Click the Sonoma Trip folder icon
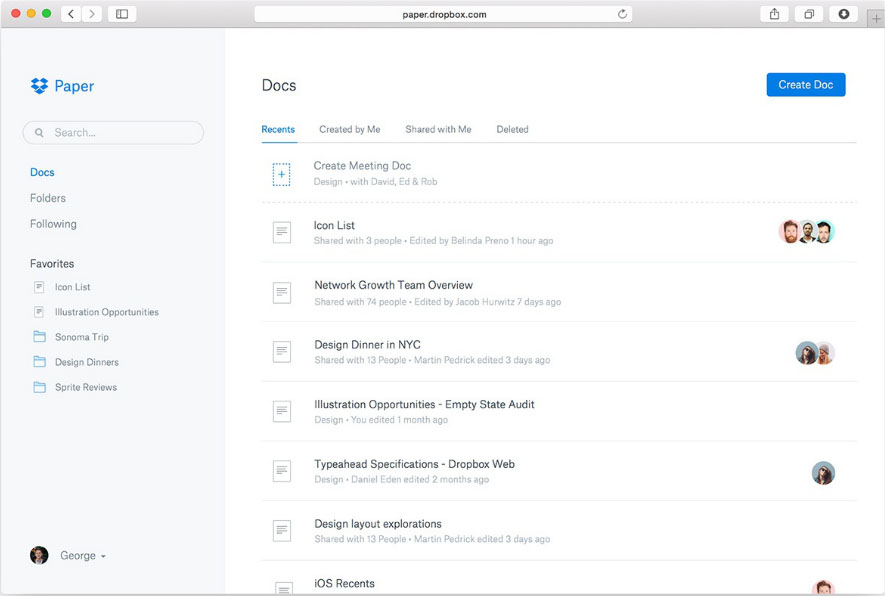The width and height of the screenshot is (885, 596). click(40, 337)
